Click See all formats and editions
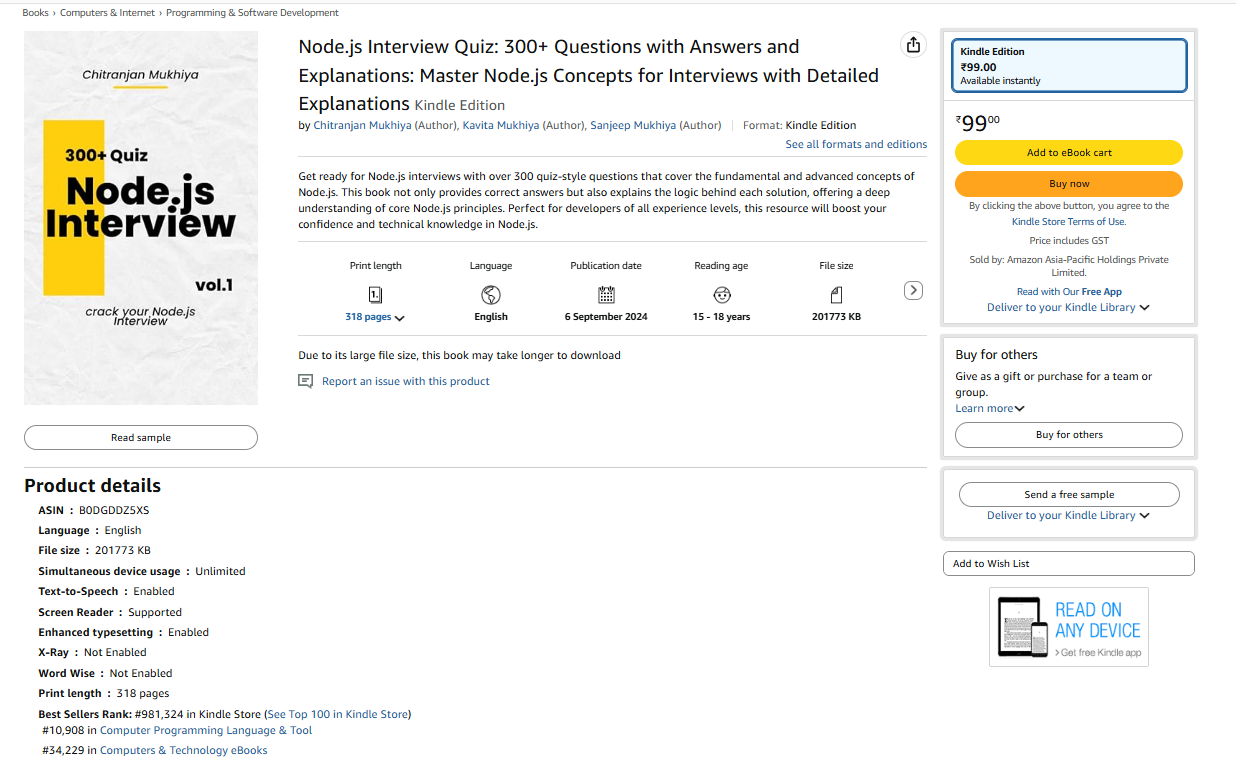The width and height of the screenshot is (1236, 768). coord(856,144)
